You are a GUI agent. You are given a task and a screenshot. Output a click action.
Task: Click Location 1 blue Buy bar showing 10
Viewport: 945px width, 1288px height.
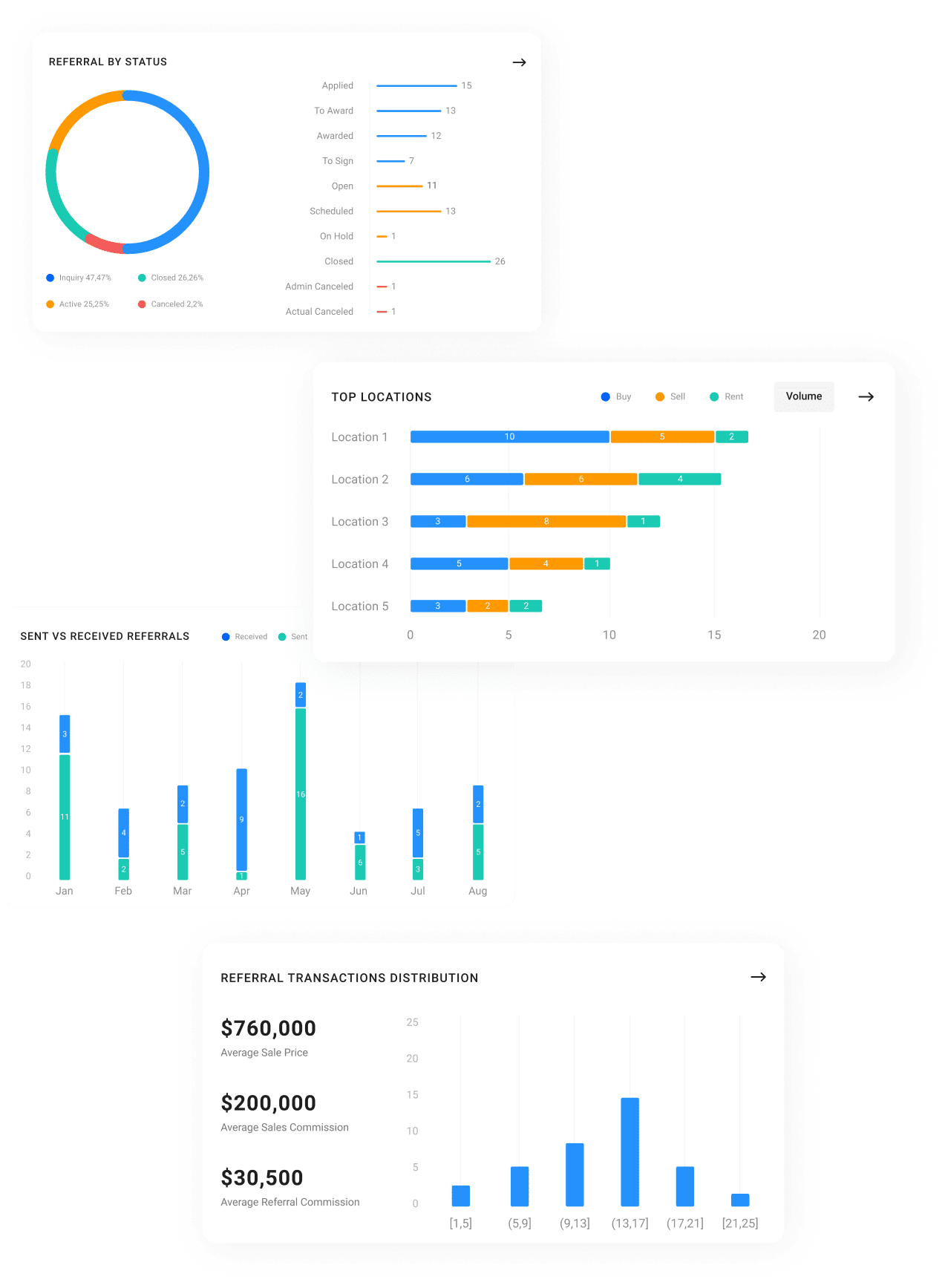(510, 437)
